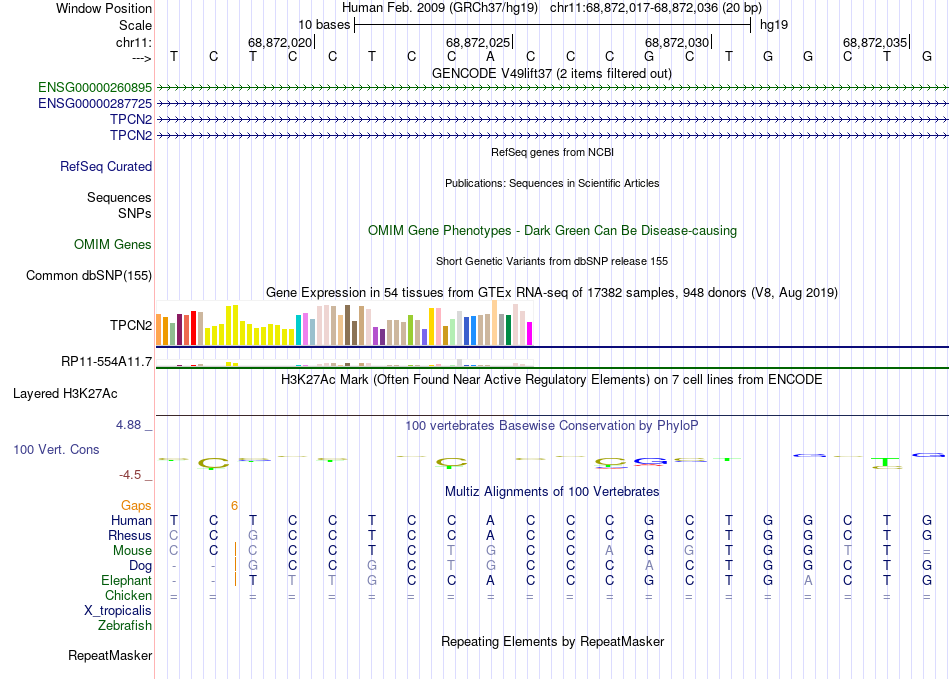Click the bright red bar in TPCN2 chart
The image size is (950, 679).
[193, 328]
